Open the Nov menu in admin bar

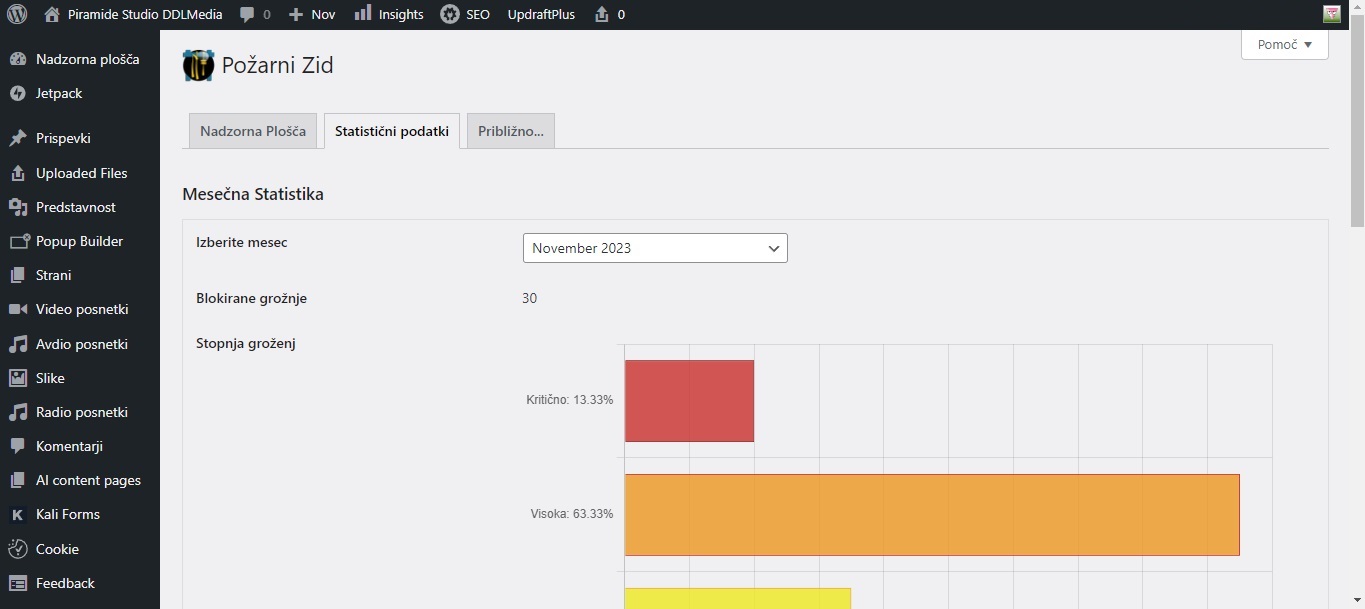coord(312,15)
